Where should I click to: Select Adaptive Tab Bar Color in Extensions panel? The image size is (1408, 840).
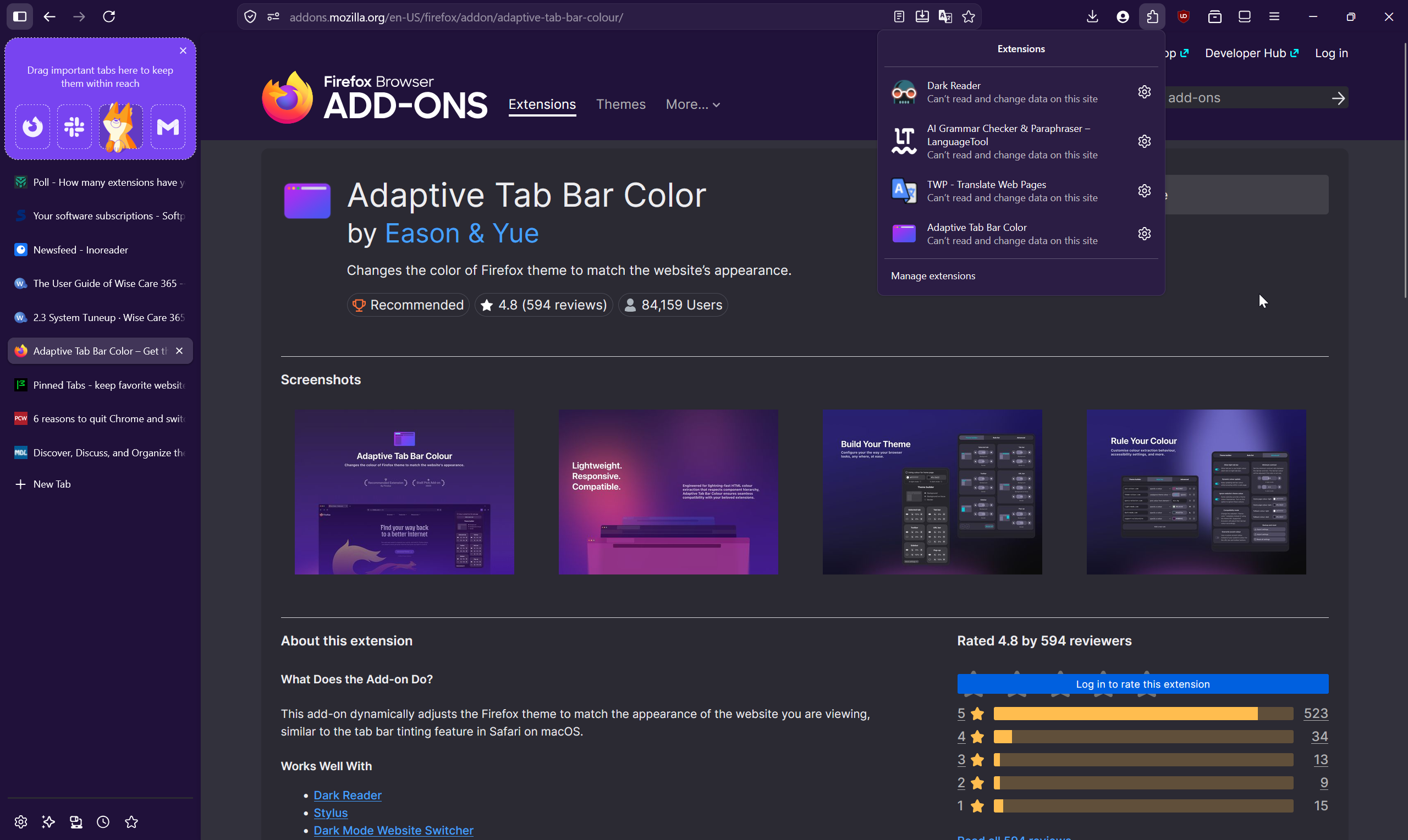(1008, 234)
